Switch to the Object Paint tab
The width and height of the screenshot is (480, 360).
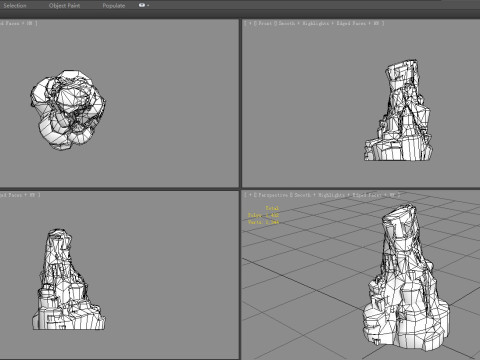(x=64, y=5)
